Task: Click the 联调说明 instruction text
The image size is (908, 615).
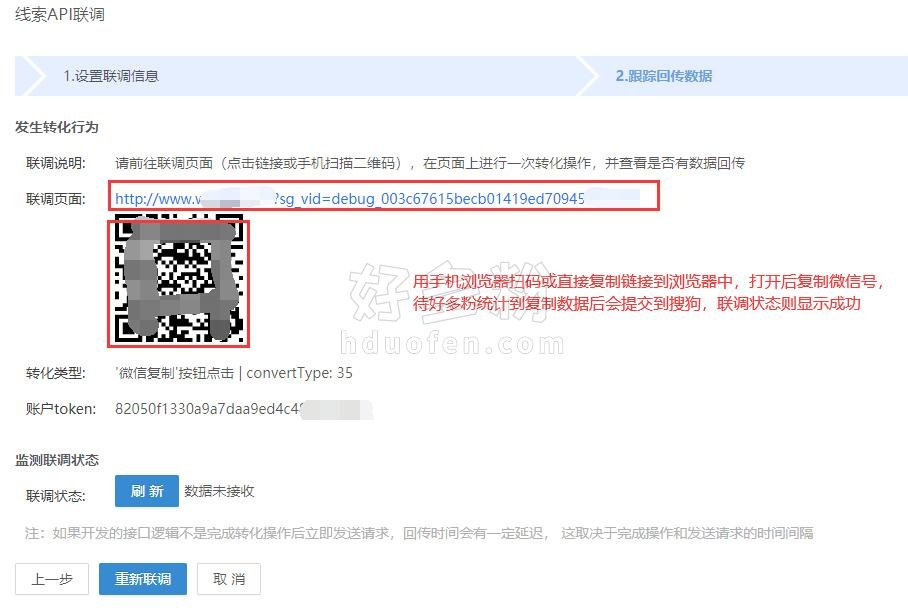Action: point(430,163)
